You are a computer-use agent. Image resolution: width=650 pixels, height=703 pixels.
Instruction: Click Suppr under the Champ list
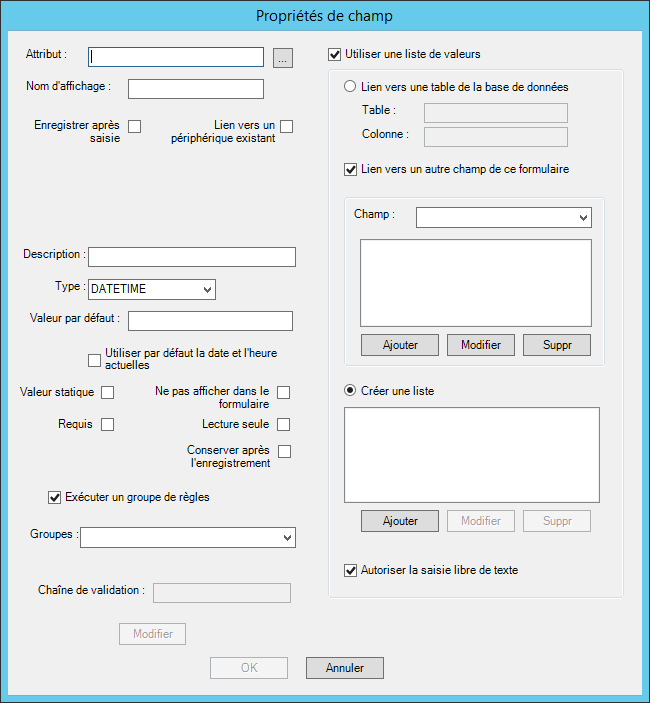(557, 345)
